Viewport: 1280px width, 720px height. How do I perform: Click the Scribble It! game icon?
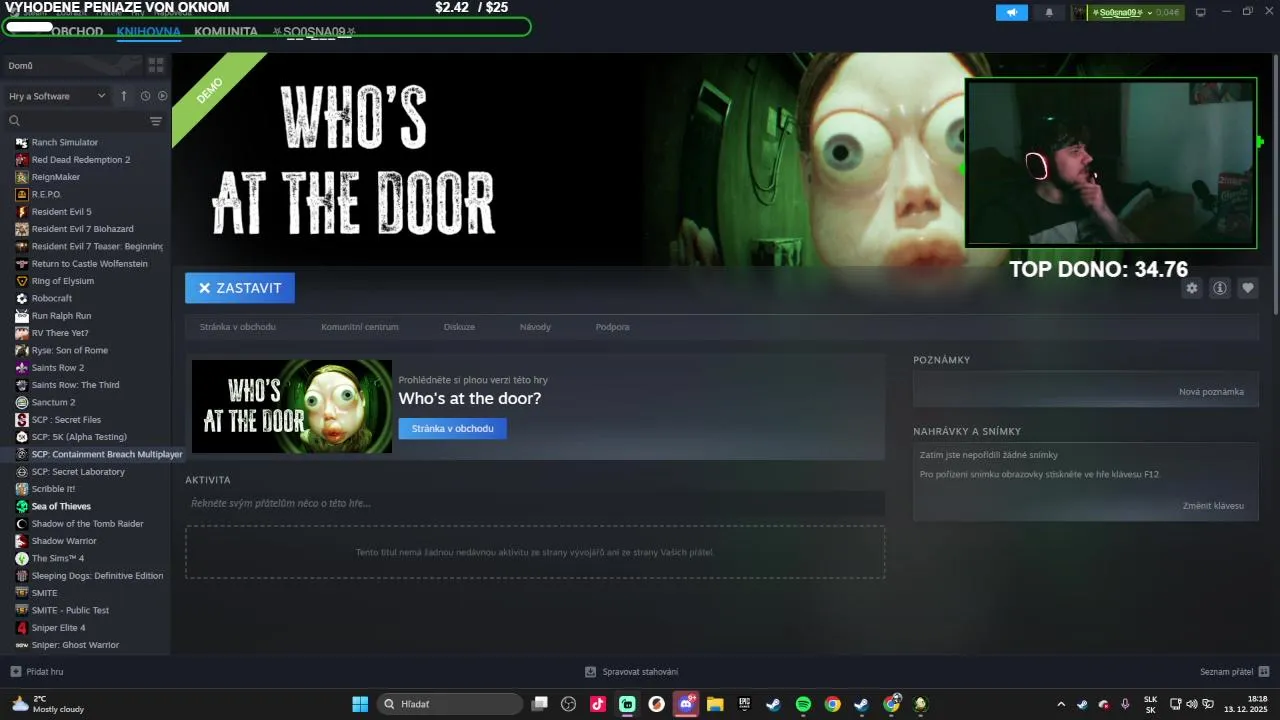[x=22, y=489]
